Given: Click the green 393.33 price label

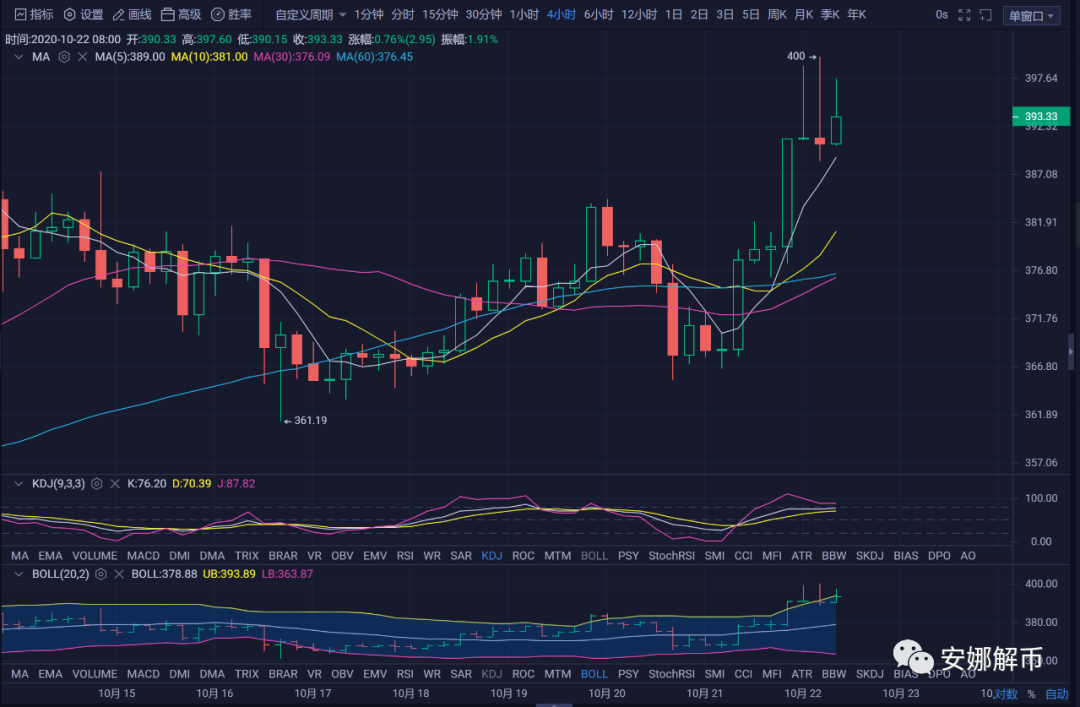Looking at the screenshot, I should (1041, 116).
